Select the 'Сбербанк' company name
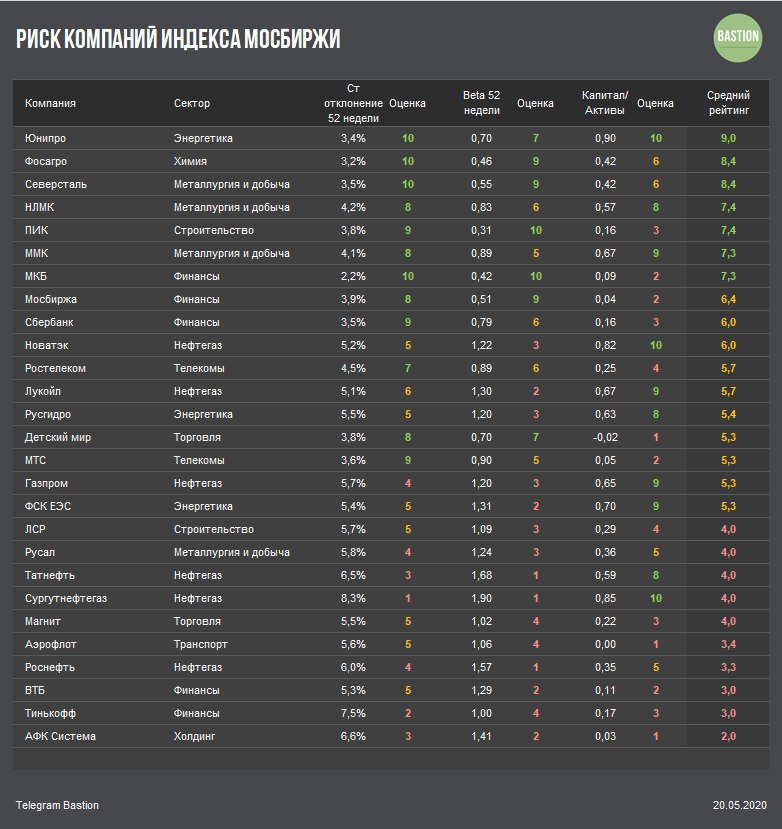Viewport: 782px width, 829px height. click(49, 323)
